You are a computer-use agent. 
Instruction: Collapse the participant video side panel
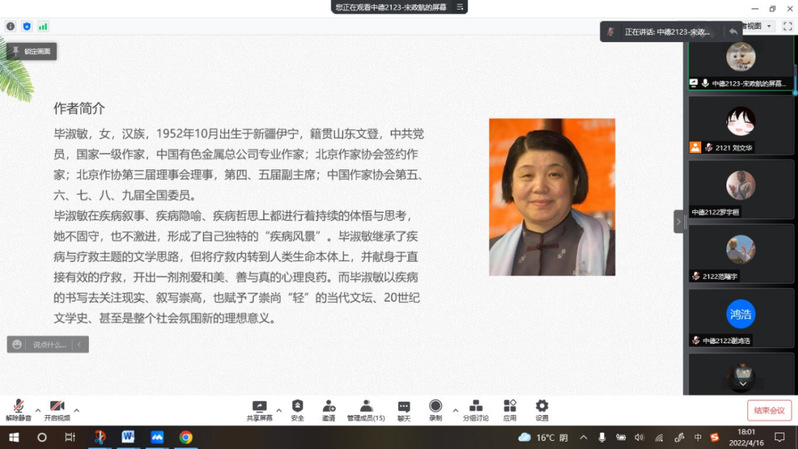[678, 222]
